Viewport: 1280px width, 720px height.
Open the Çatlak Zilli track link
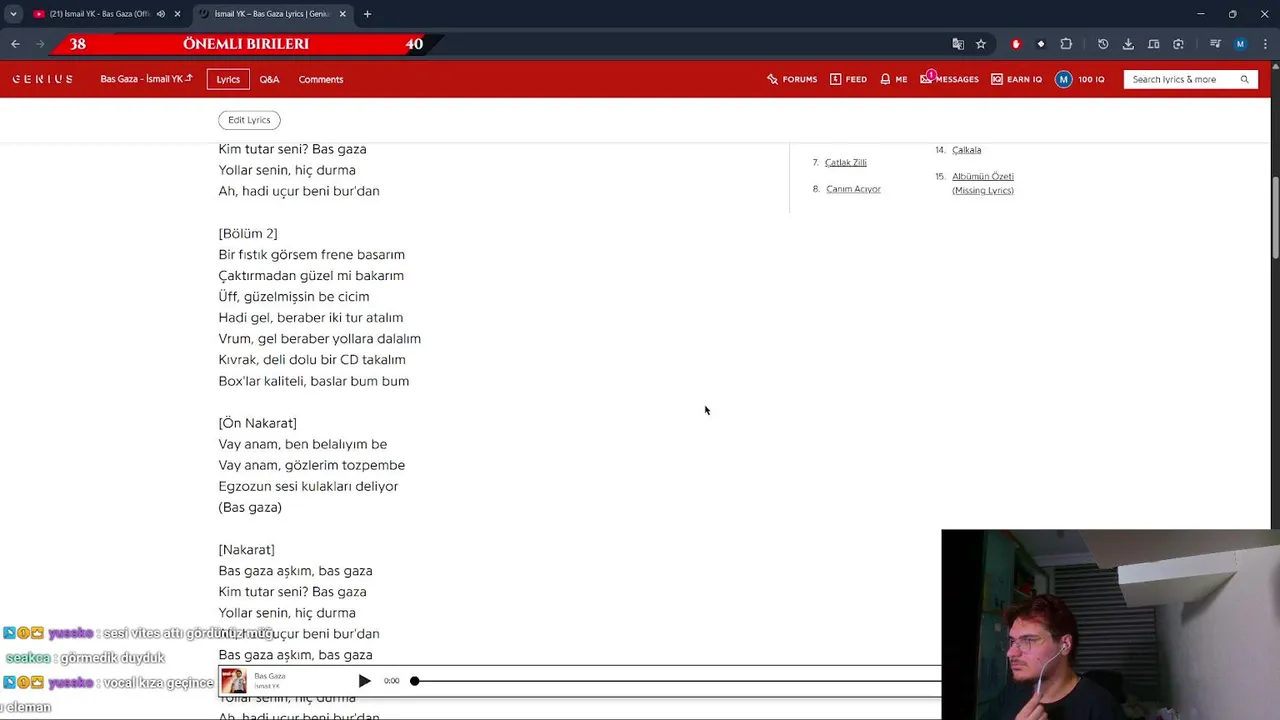point(846,162)
